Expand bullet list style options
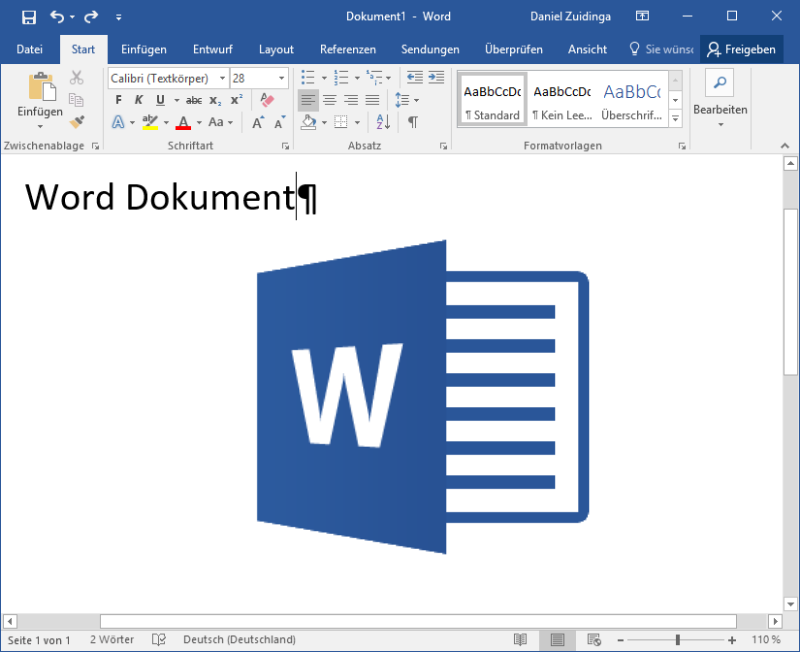Screen dimensions: 800x652 [x=324, y=78]
